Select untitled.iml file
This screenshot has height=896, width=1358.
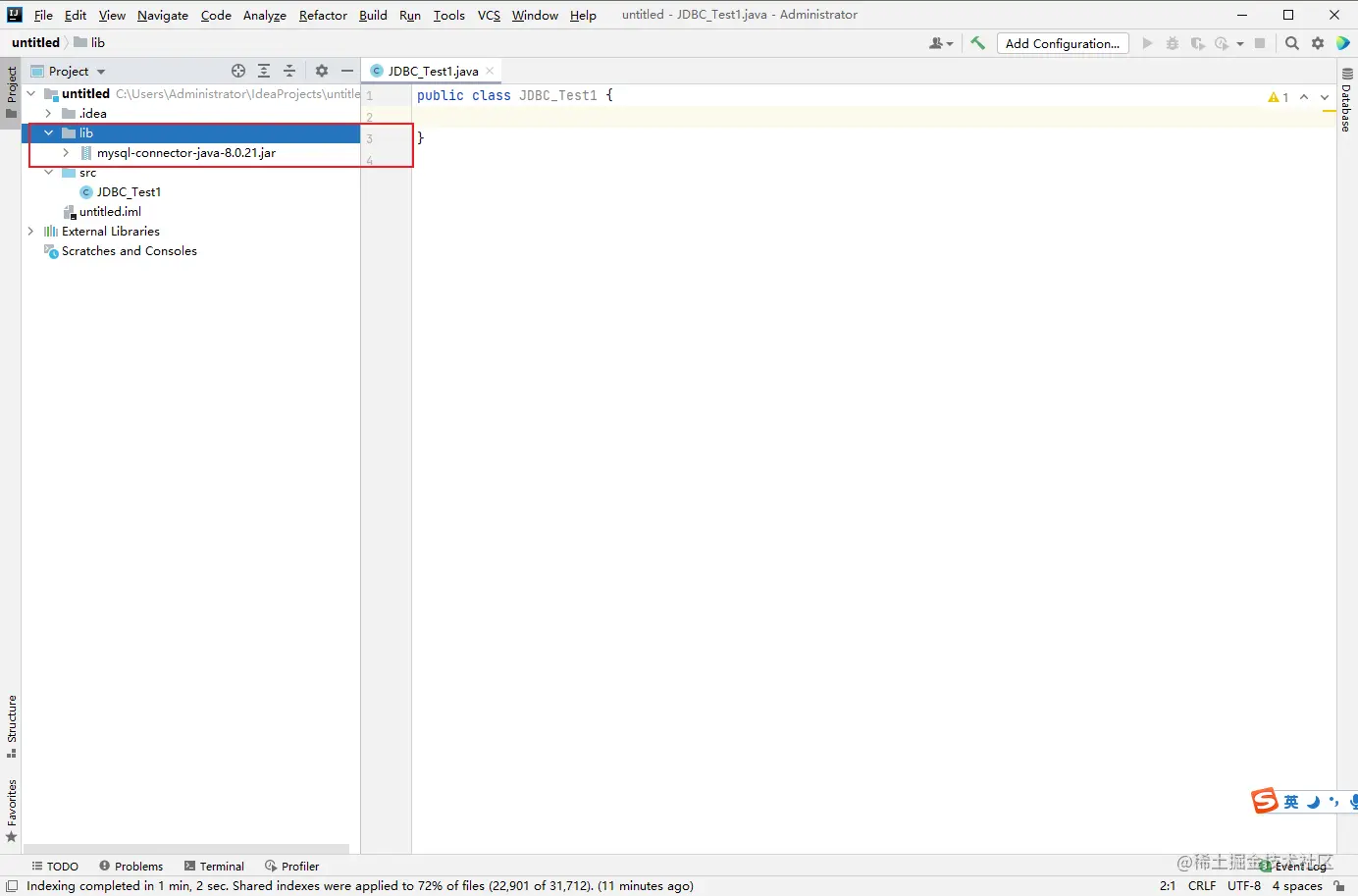coord(110,212)
